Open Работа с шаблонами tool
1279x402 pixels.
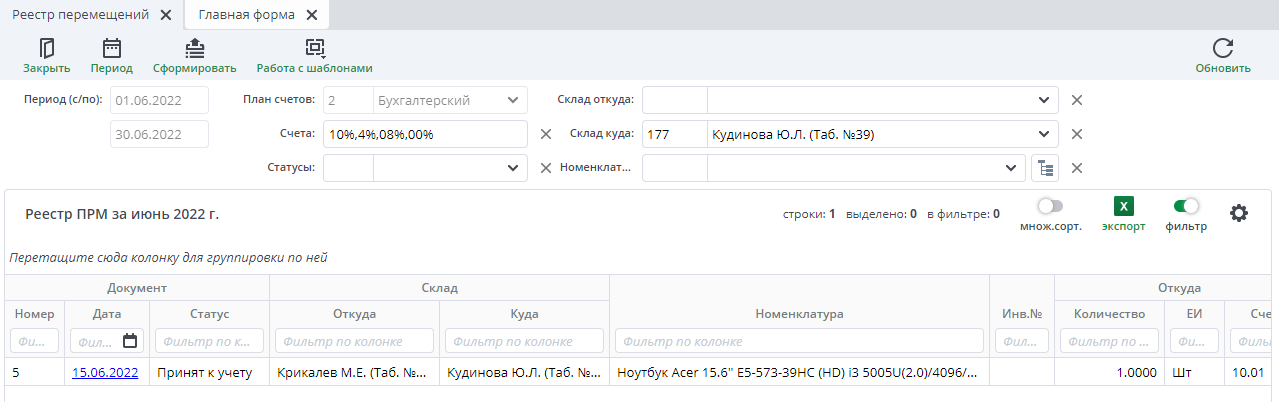(314, 48)
